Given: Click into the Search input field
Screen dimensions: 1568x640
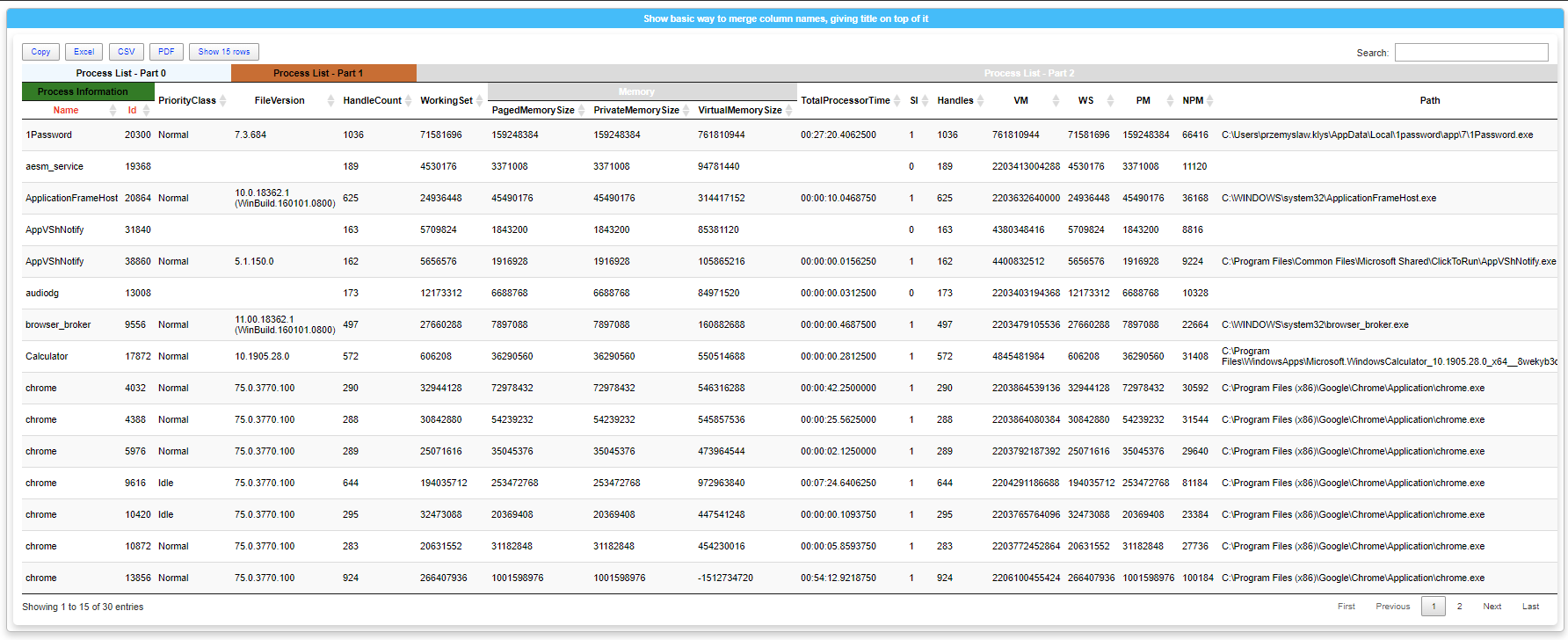Looking at the screenshot, I should [1470, 53].
